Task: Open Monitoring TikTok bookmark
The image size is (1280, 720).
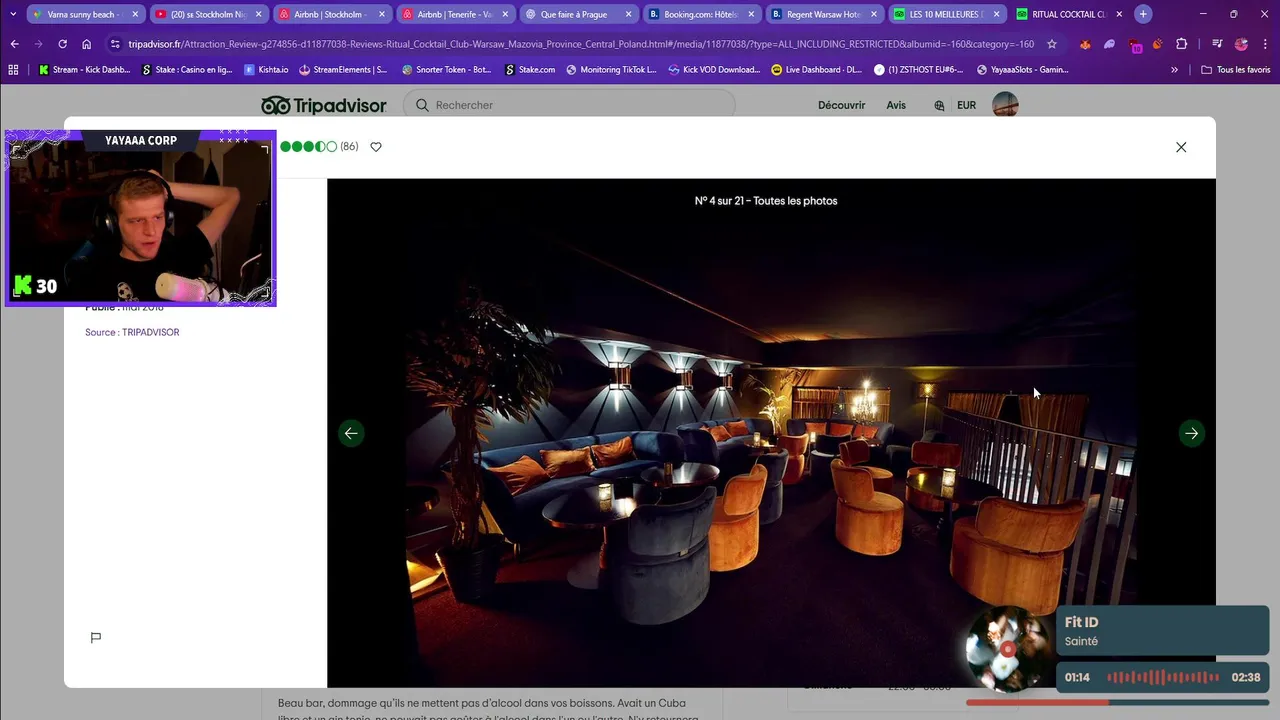Action: coord(611,70)
